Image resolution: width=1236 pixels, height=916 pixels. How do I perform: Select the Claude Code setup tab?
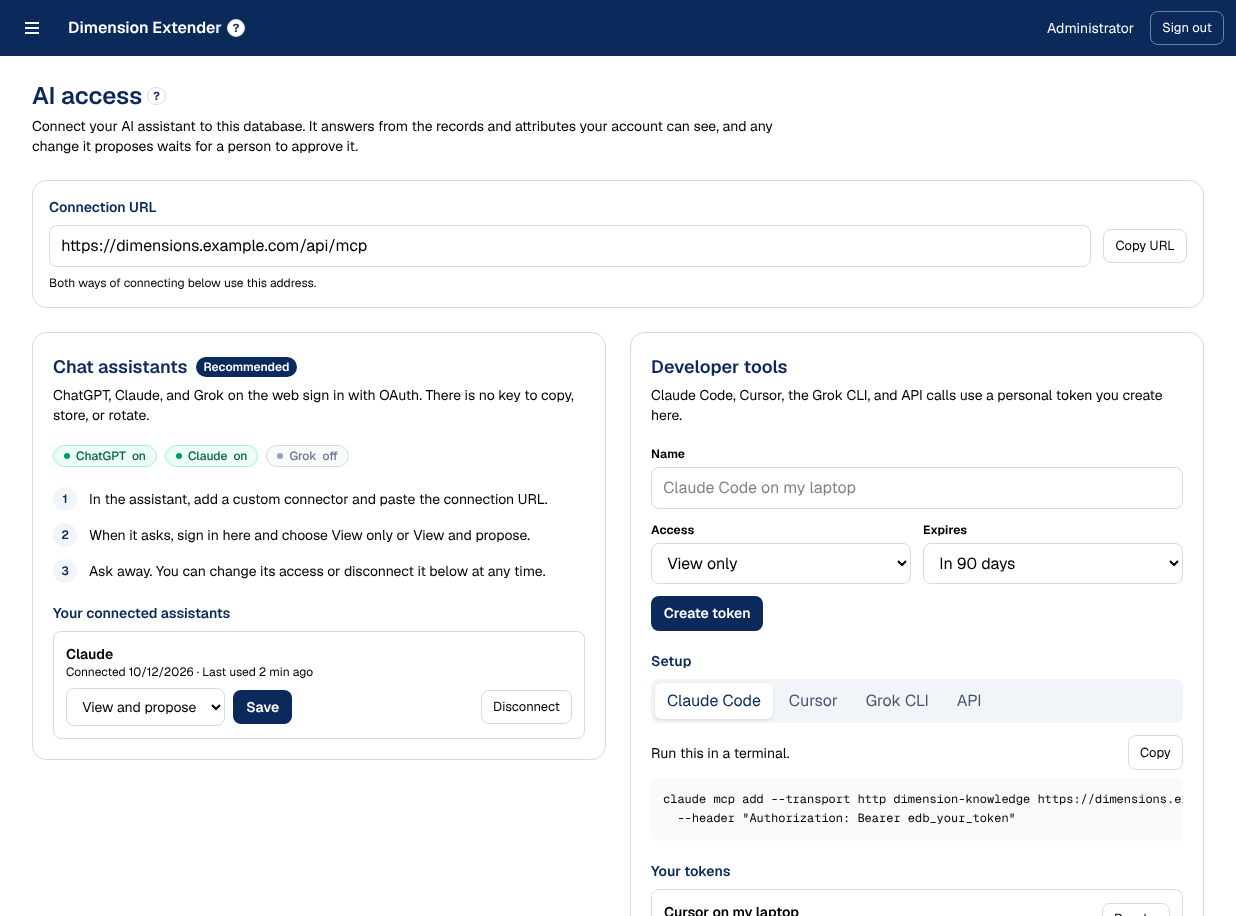[x=714, y=701]
